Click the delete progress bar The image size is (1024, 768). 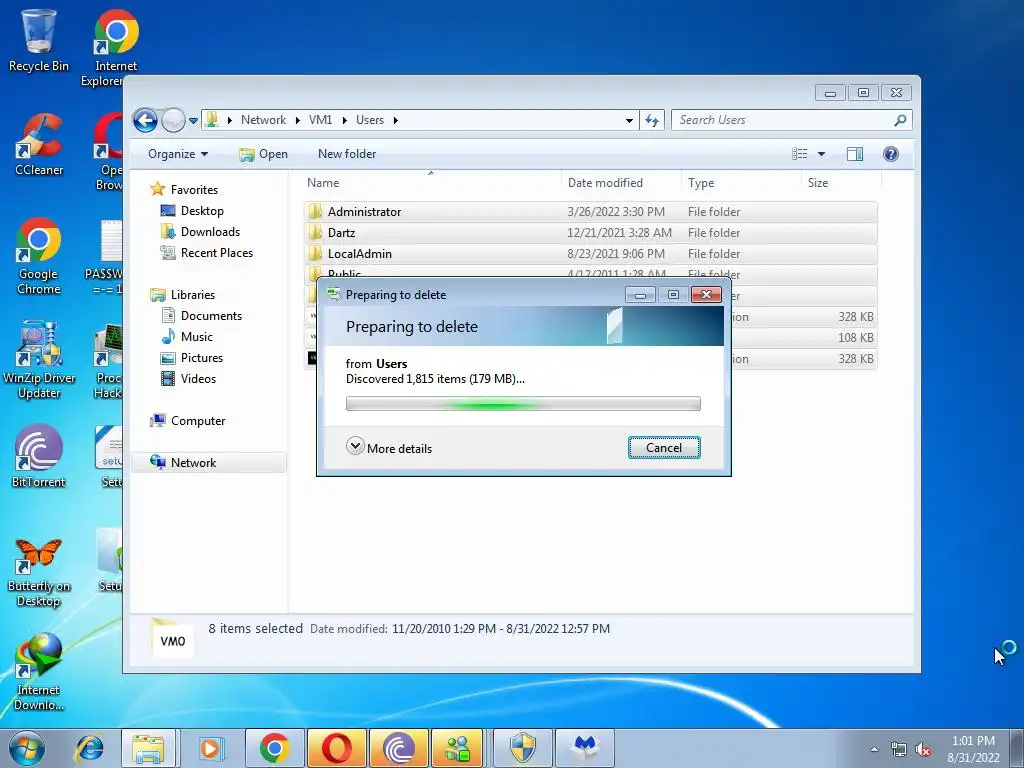(x=523, y=404)
